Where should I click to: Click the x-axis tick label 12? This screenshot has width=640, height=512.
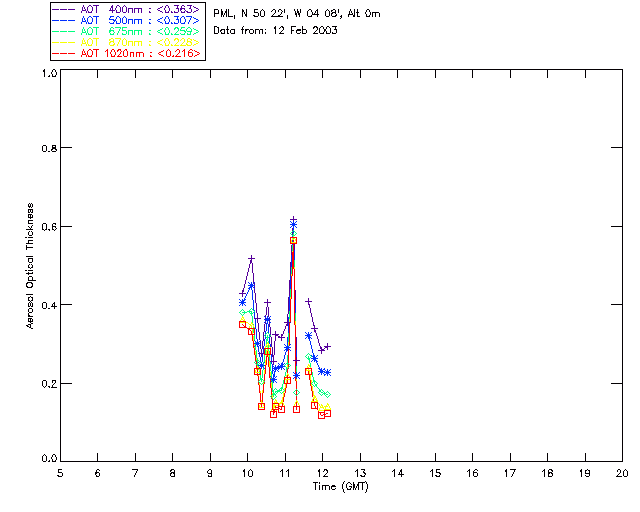click(x=322, y=473)
